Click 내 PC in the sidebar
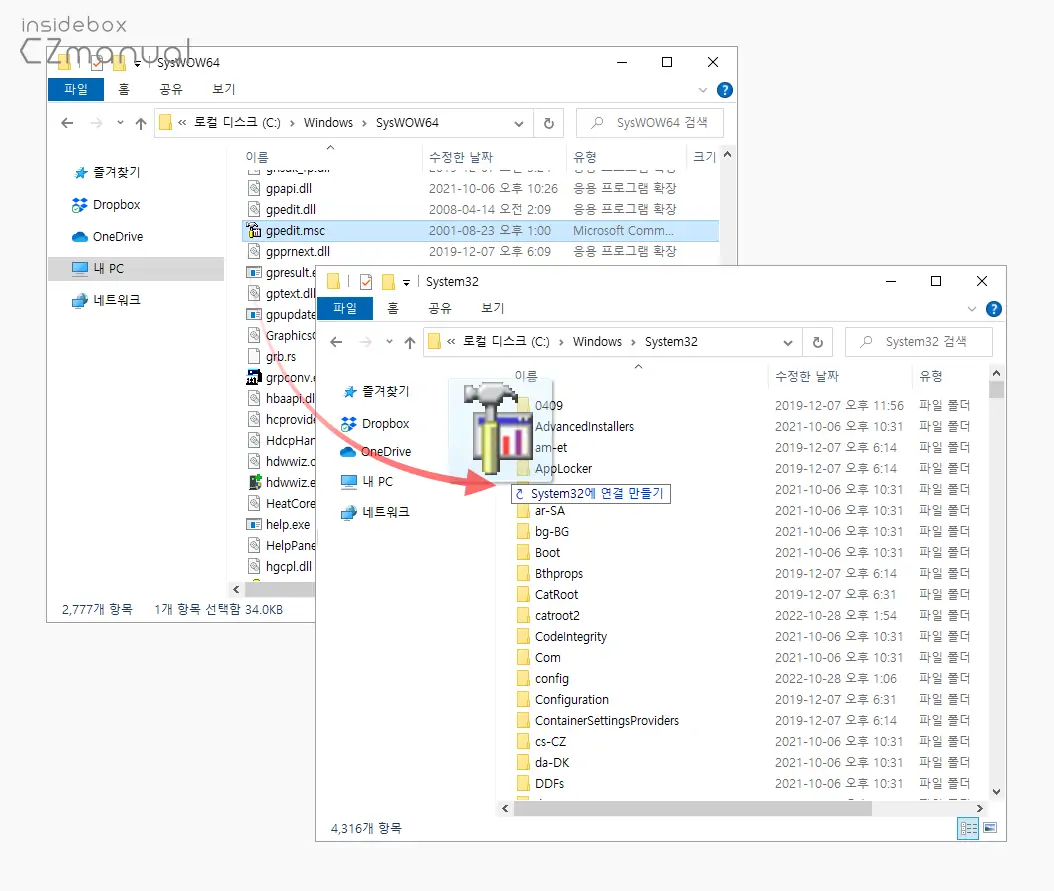This screenshot has height=891, width=1054. (x=378, y=481)
